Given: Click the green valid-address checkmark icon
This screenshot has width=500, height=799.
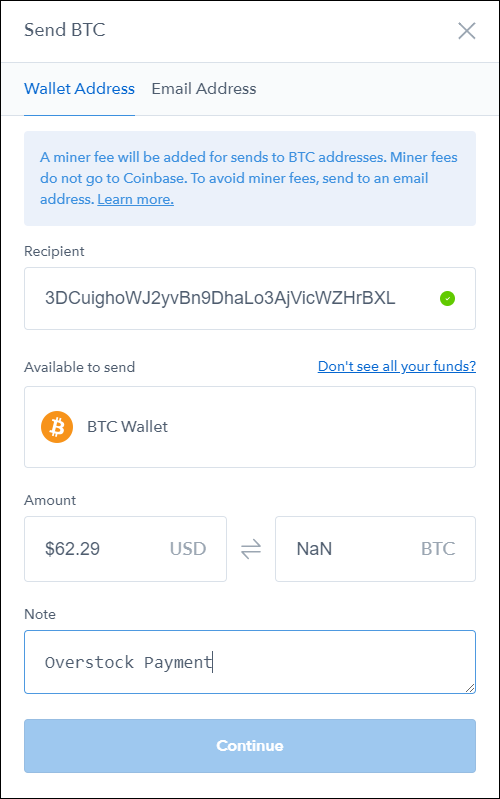Looking at the screenshot, I should tap(448, 299).
